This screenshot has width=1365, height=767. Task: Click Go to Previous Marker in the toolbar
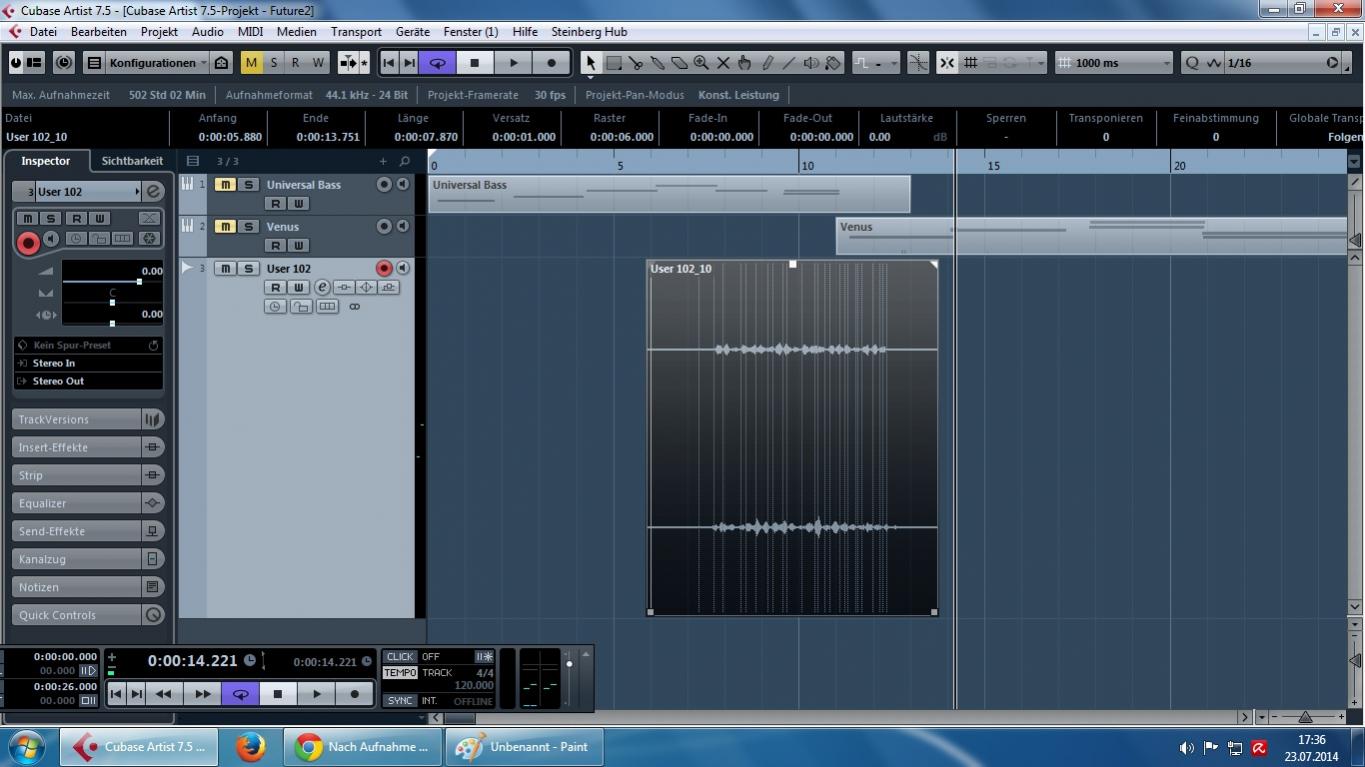(389, 63)
